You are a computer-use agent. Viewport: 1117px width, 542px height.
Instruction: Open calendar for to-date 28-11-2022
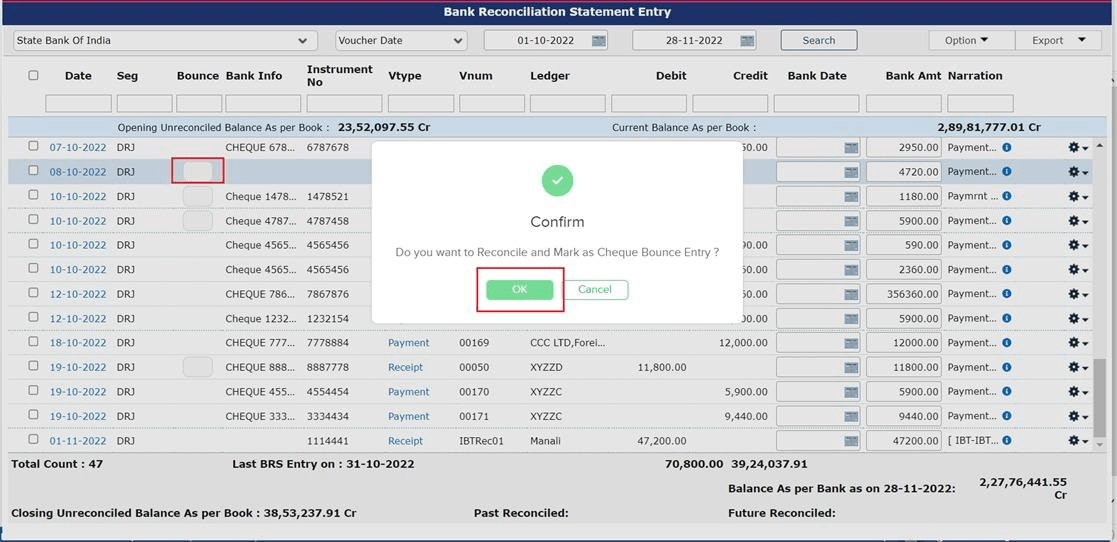pyautogui.click(x=747, y=41)
